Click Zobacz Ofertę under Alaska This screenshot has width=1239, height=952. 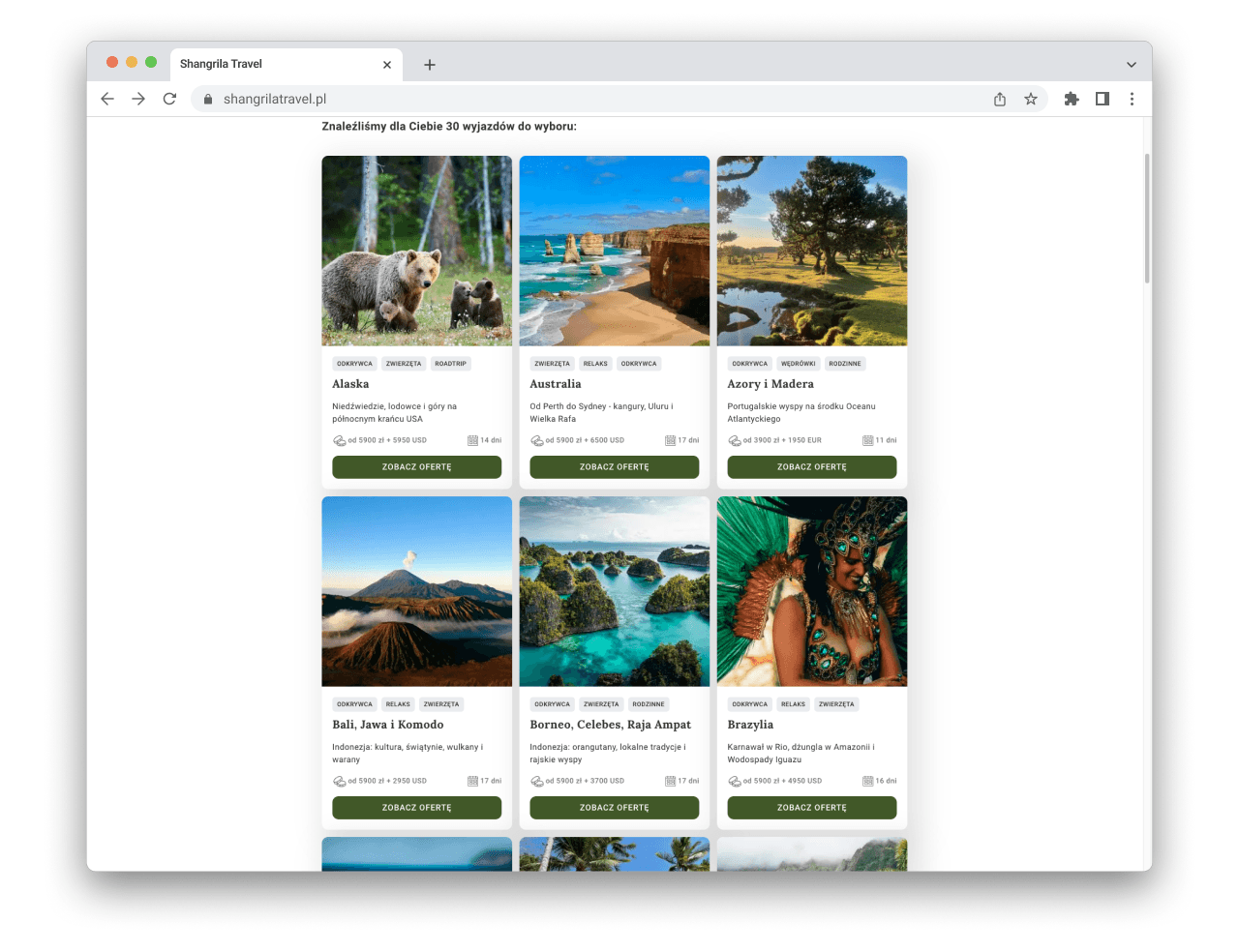[x=416, y=467]
